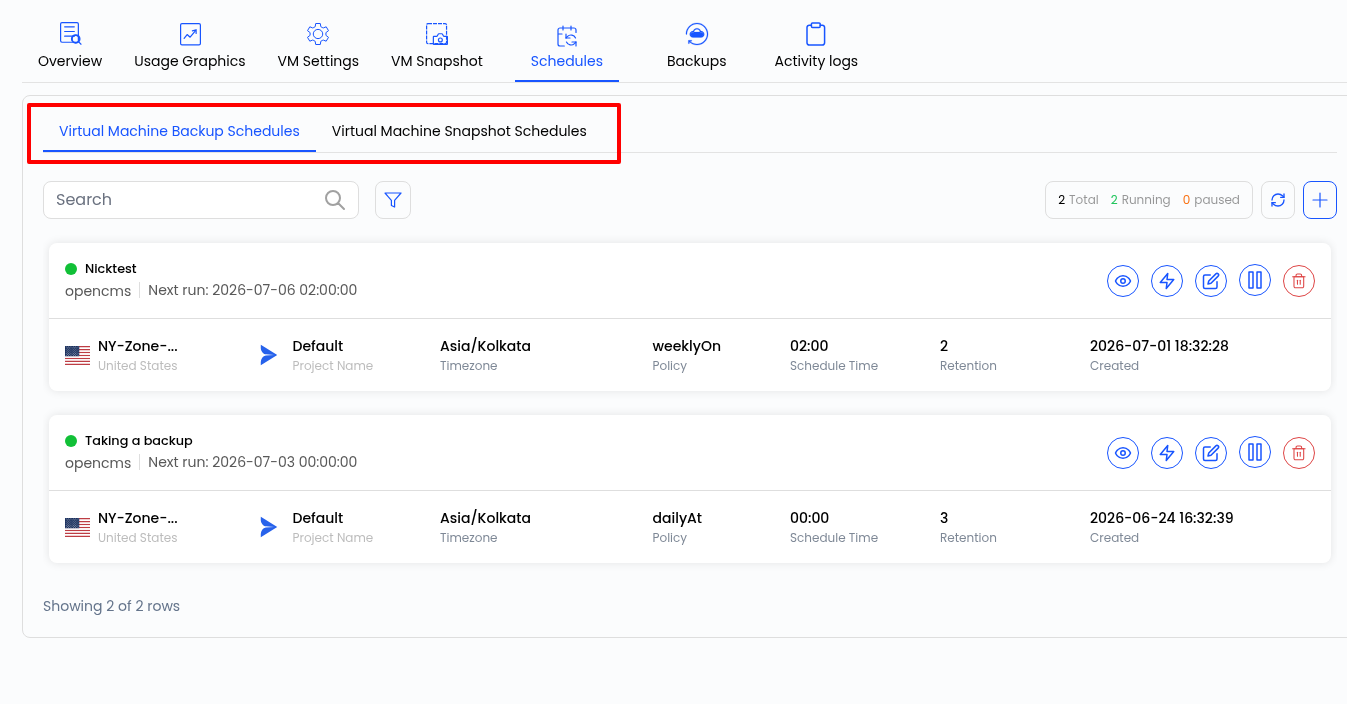This screenshot has height=704, width=1347.
Task: Click project arrow icon in Nicktest row
Action: coord(268,355)
